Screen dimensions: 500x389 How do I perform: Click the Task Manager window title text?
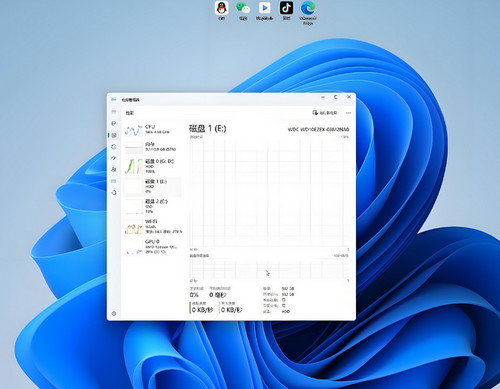(130, 100)
